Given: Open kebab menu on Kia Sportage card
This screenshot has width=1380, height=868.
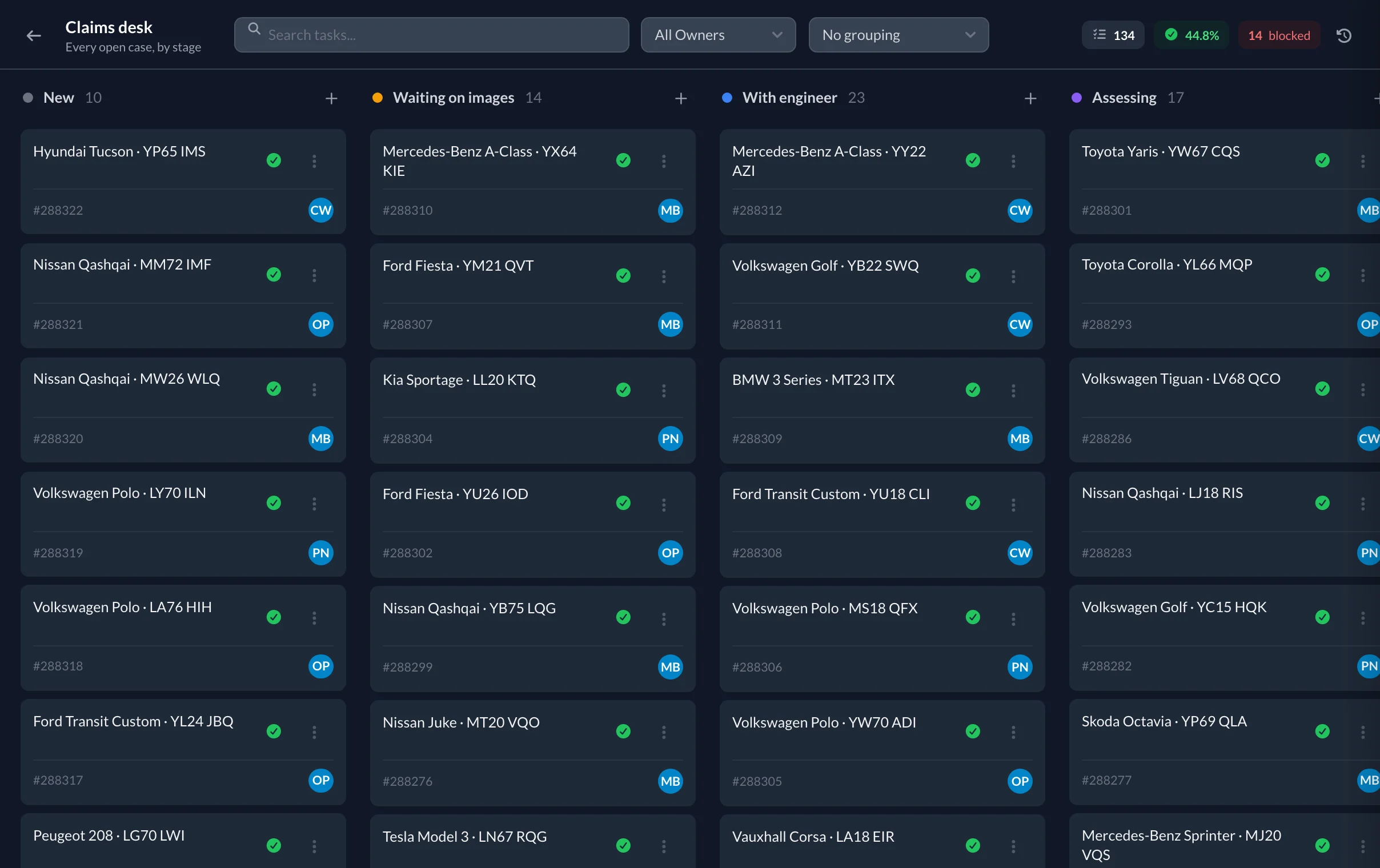Looking at the screenshot, I should click(x=664, y=390).
